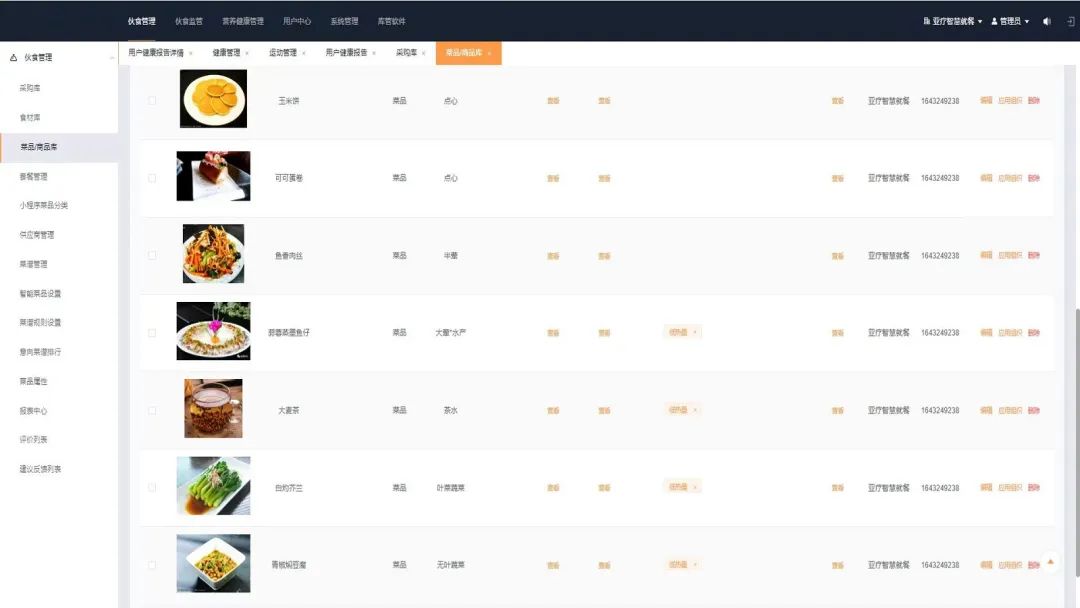Click the red delete link in 鱼香肉丝 row
Image resolution: width=1080 pixels, height=608 pixels.
pyautogui.click(x=1034, y=255)
